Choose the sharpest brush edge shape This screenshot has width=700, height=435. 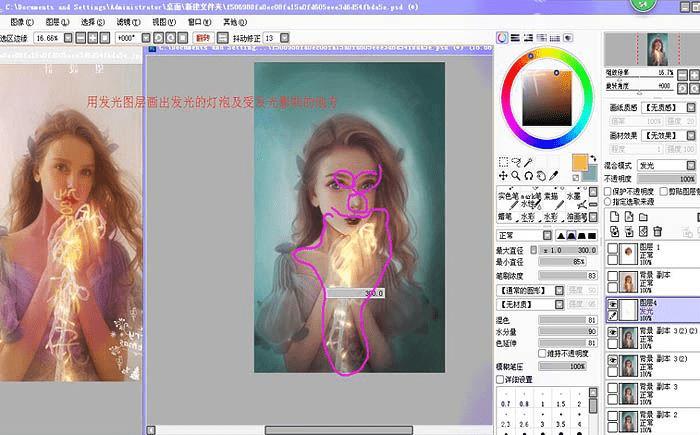[561, 235]
